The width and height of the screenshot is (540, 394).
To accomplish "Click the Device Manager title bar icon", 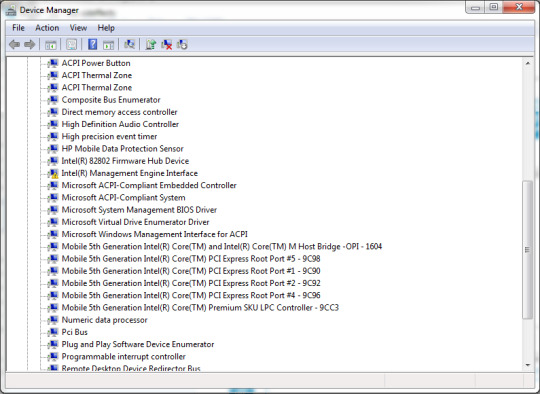I will [11, 10].
